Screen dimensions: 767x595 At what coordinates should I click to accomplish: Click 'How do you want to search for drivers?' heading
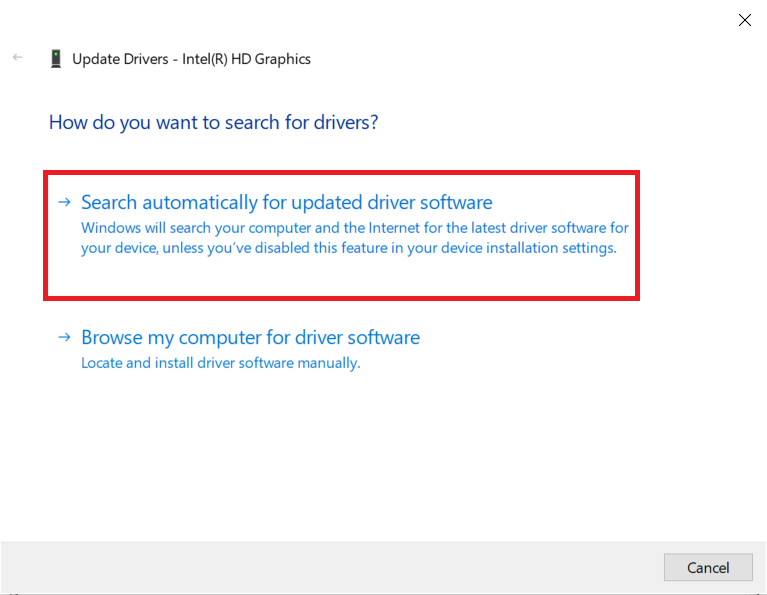[213, 122]
